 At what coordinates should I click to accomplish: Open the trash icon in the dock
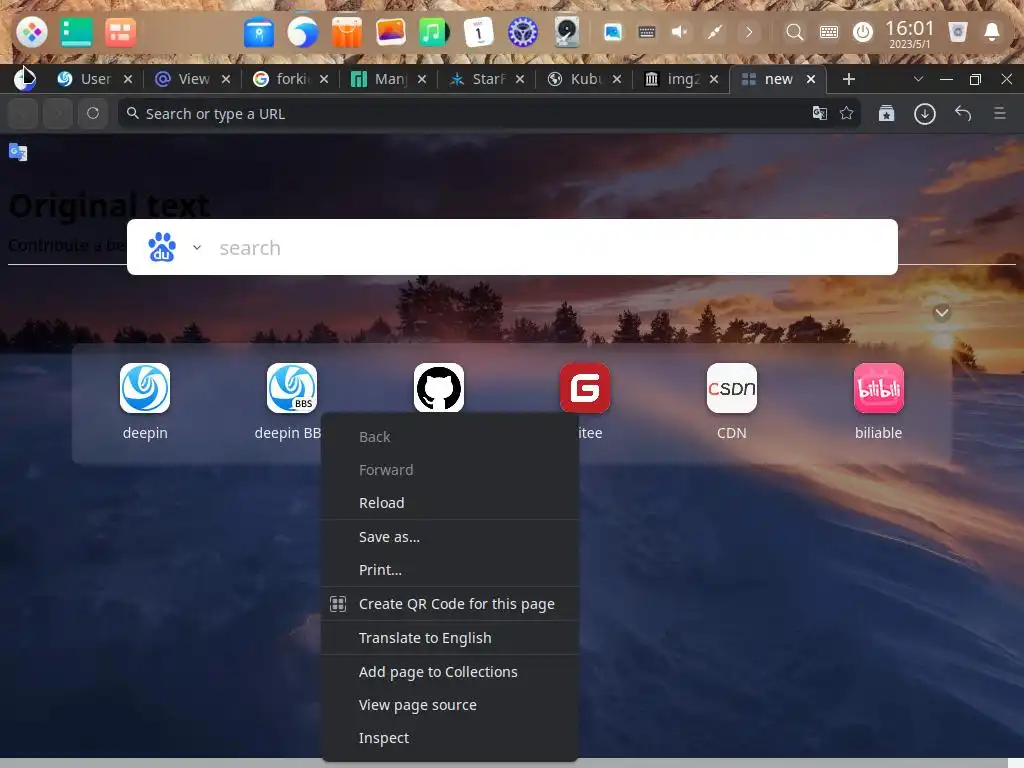click(957, 31)
